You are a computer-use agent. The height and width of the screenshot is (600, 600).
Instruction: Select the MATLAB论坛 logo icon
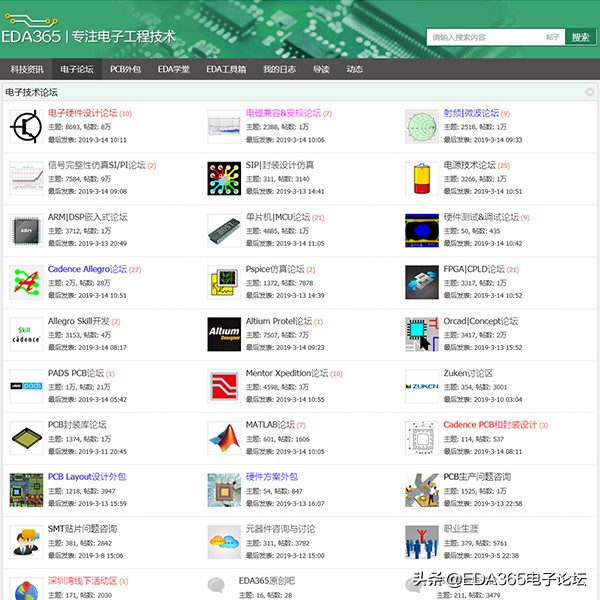[223, 438]
